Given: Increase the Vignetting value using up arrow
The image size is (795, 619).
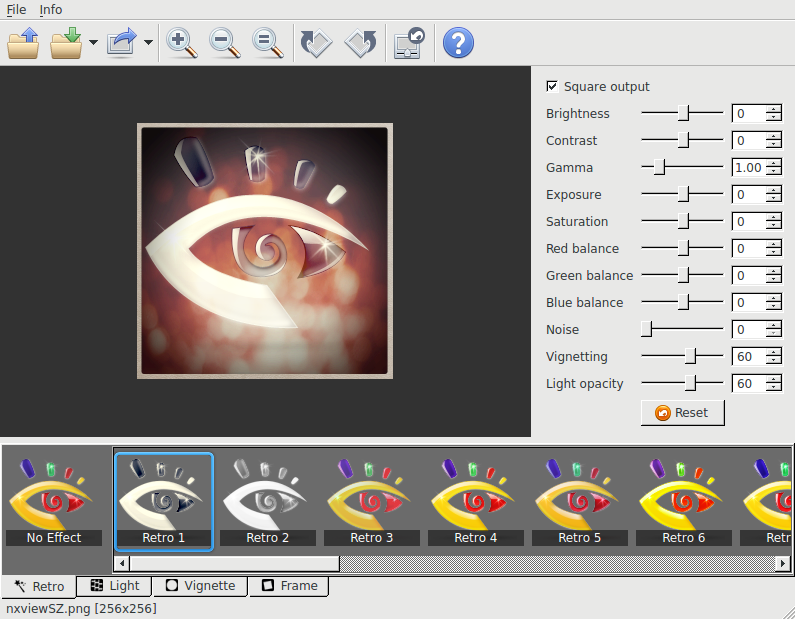Looking at the screenshot, I should click(773, 352).
